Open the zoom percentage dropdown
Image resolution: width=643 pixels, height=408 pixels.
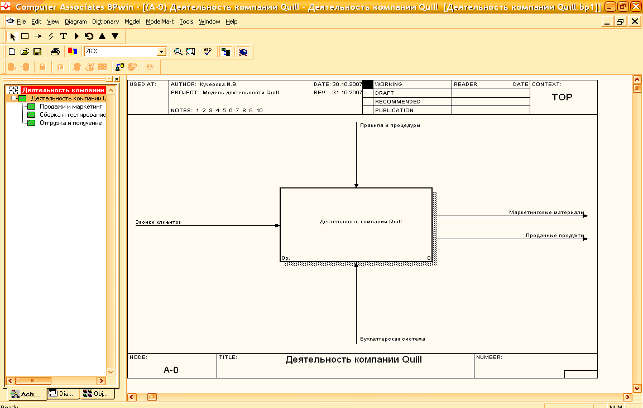162,52
